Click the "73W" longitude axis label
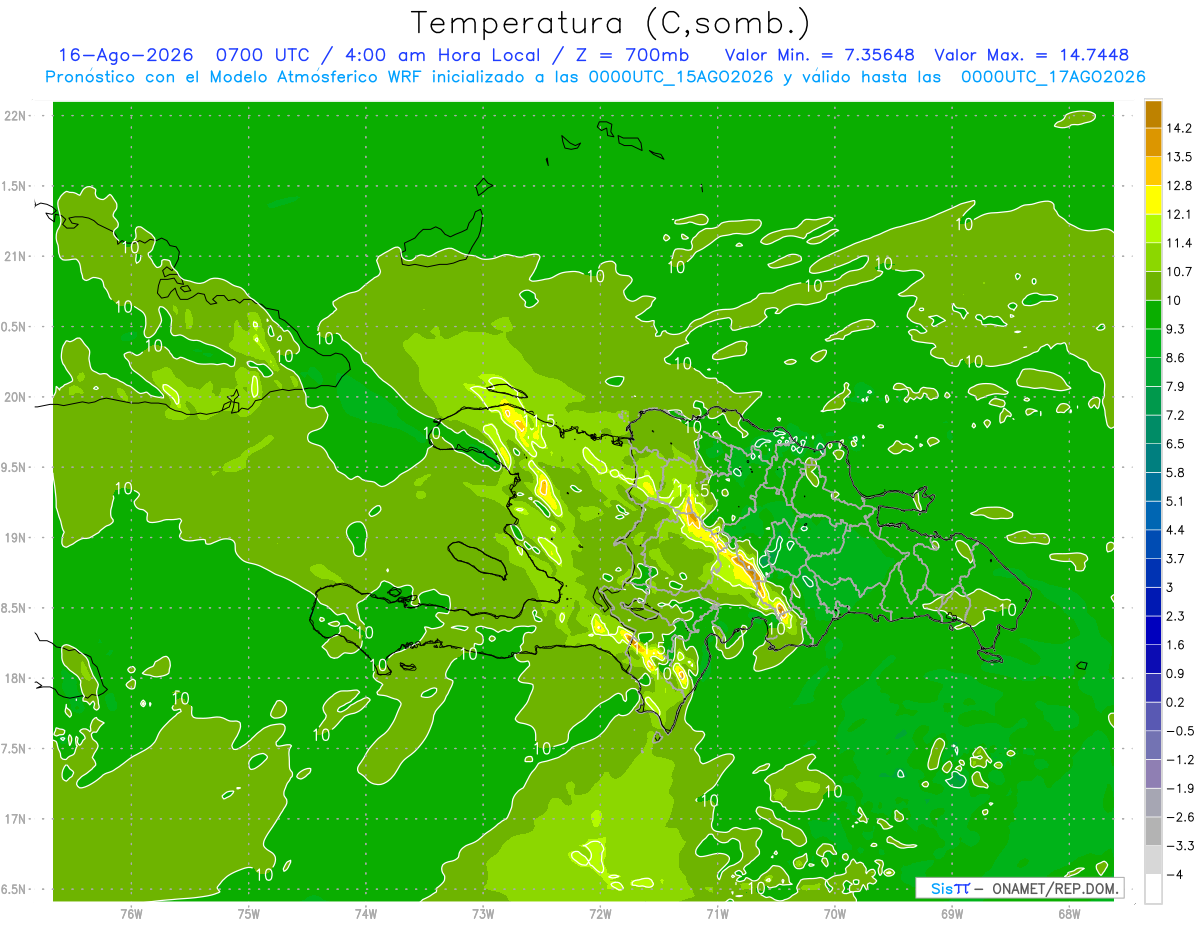 (x=483, y=913)
